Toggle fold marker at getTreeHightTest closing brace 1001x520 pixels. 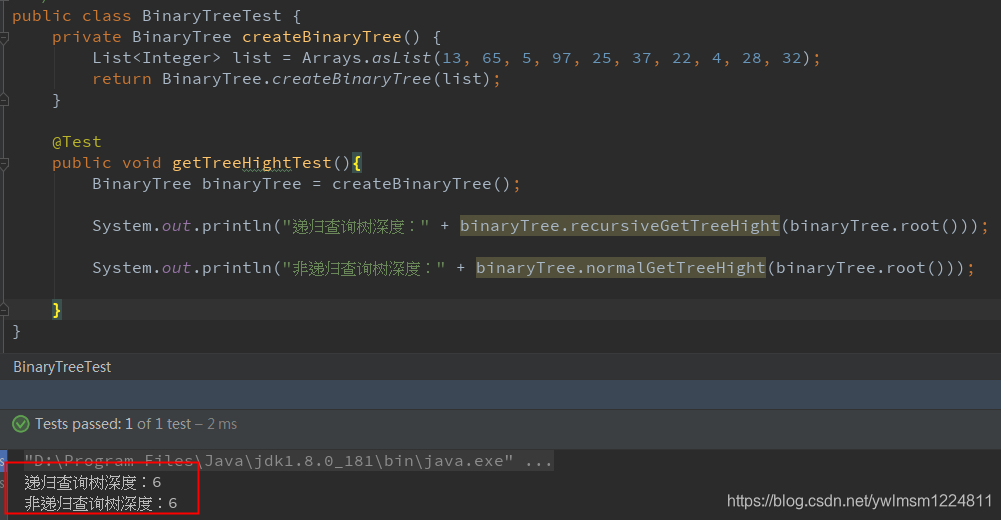(x=4, y=309)
